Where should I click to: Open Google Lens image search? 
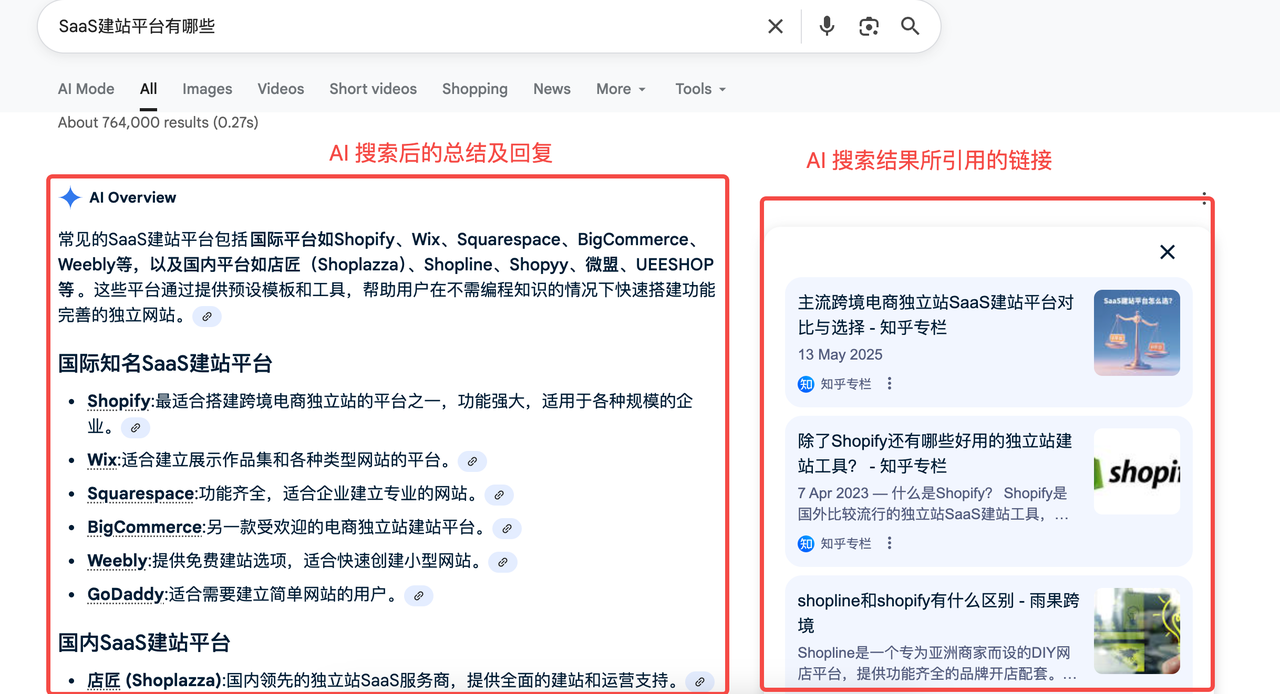[868, 26]
